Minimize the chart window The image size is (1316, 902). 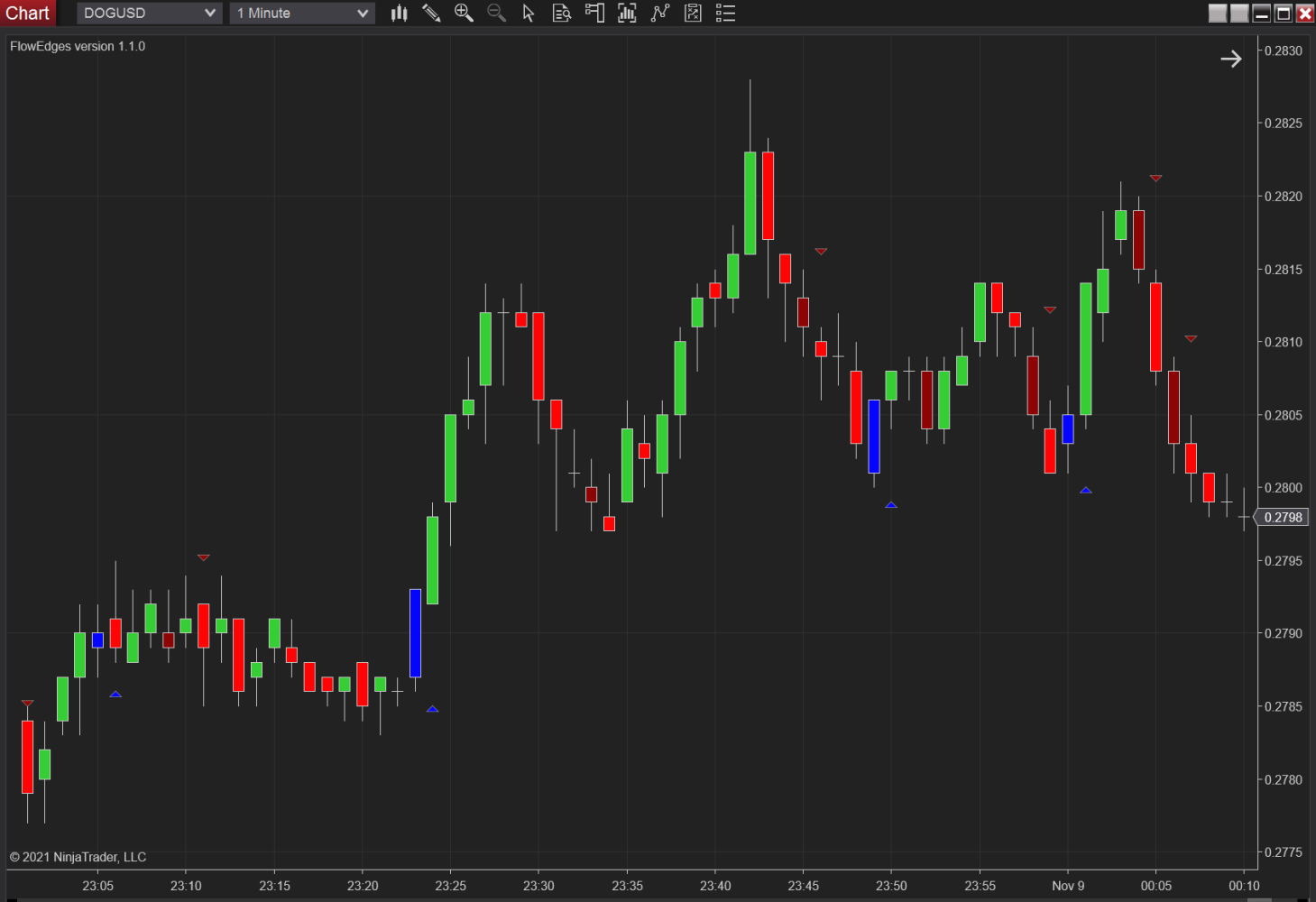point(1262,13)
